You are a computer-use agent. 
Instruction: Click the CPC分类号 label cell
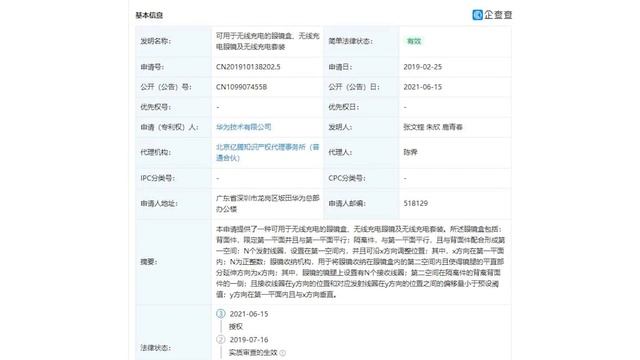tap(361, 178)
